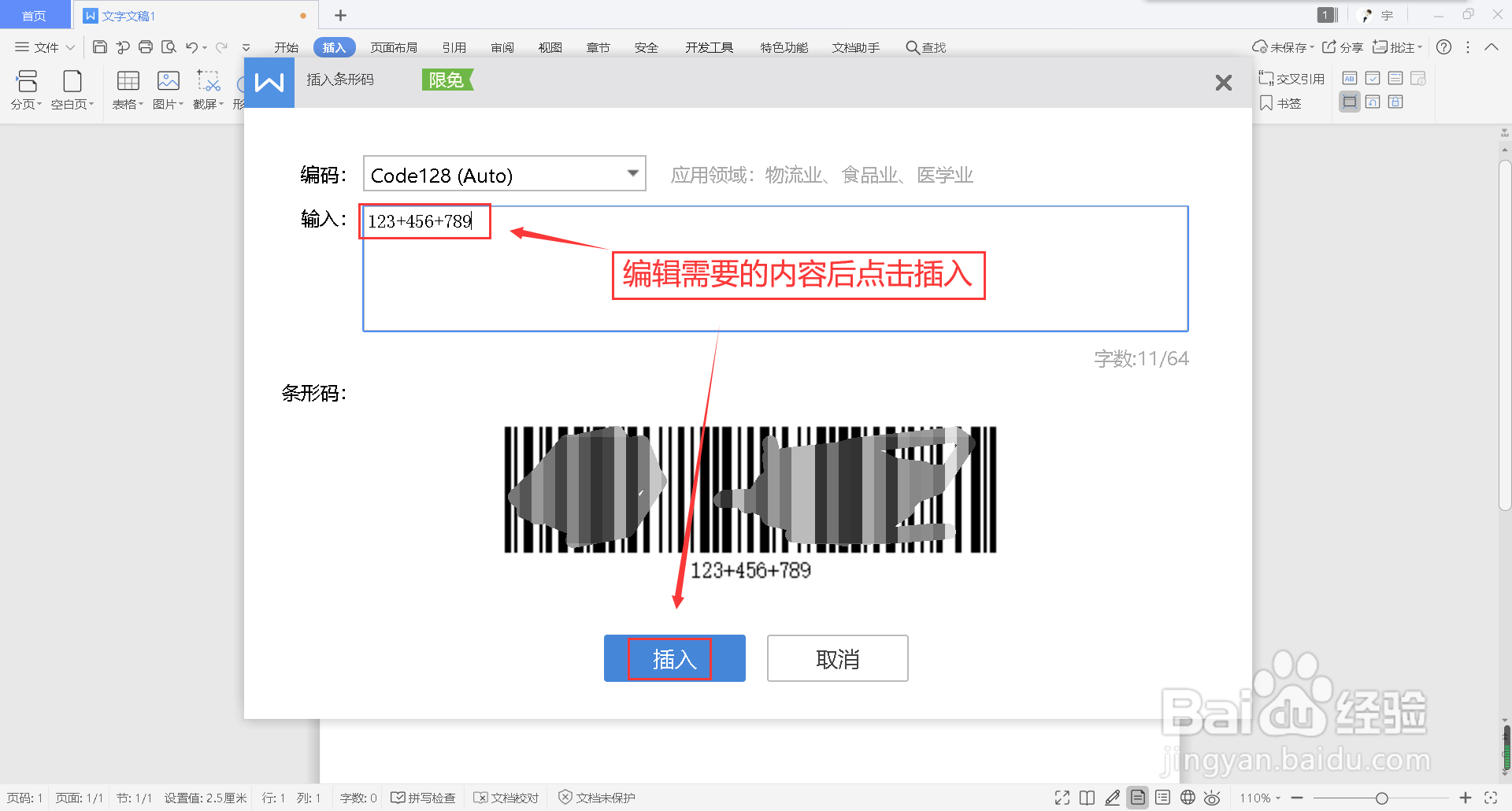
Task: Open a new tab with plus button
Action: 340,15
